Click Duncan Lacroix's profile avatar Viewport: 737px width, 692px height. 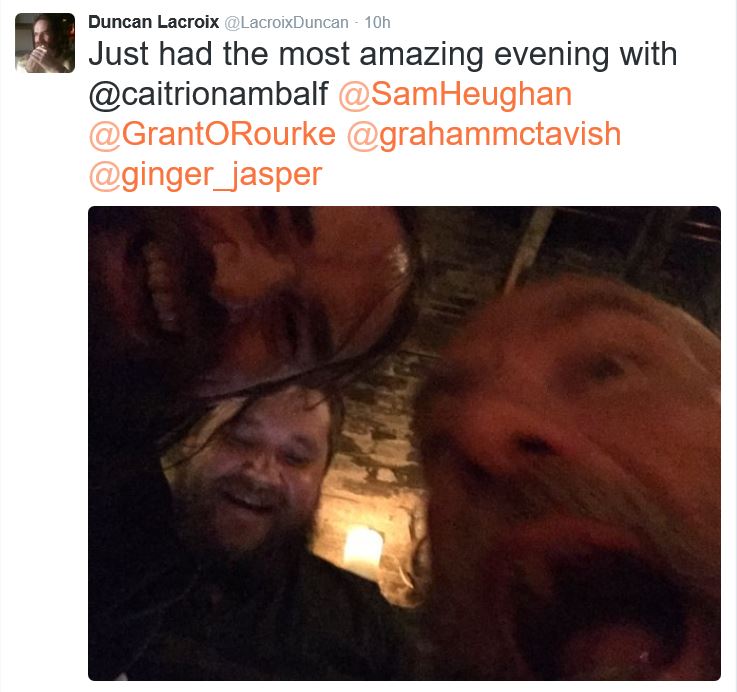(x=45, y=43)
